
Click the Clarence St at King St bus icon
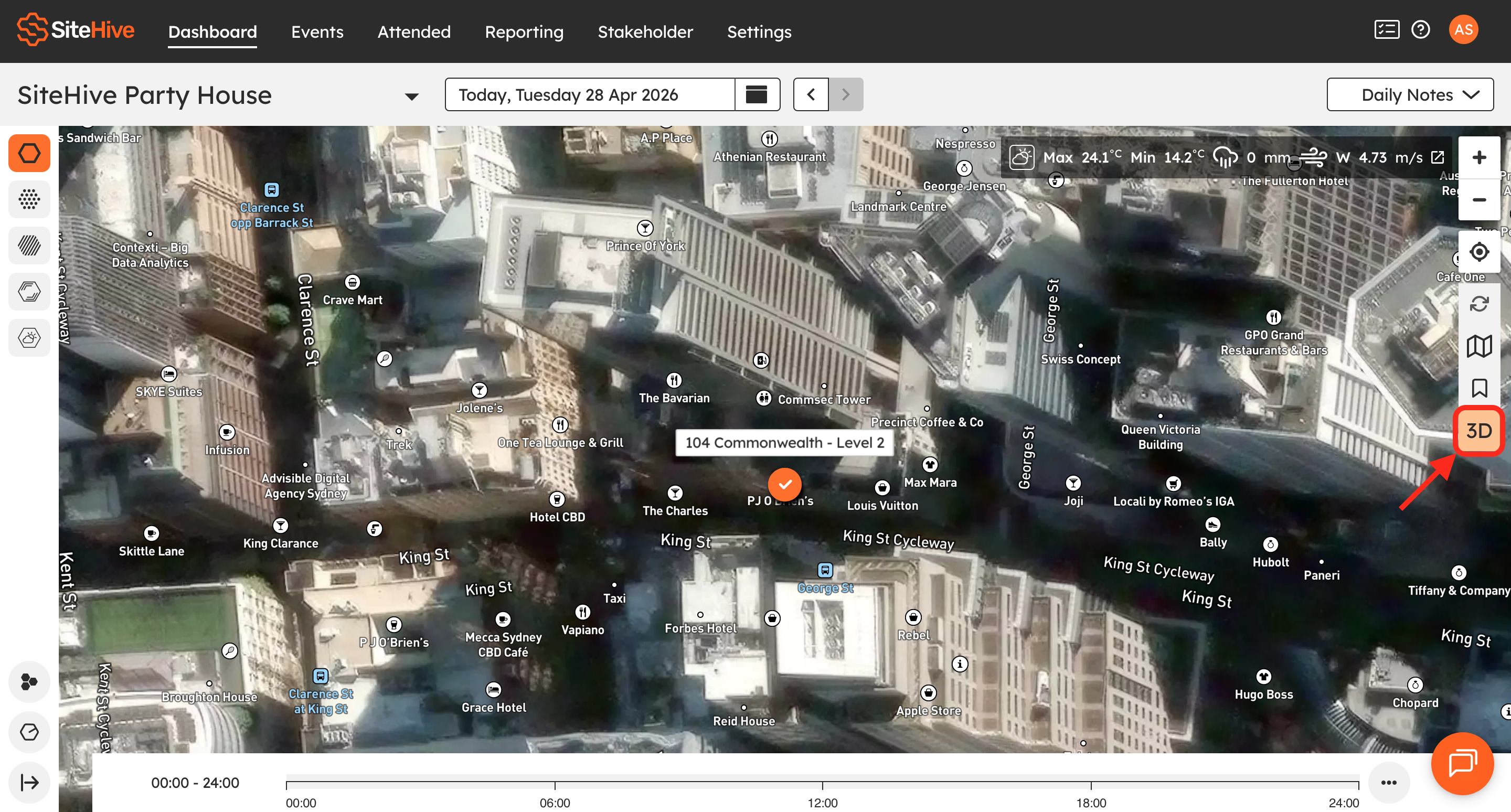click(320, 676)
